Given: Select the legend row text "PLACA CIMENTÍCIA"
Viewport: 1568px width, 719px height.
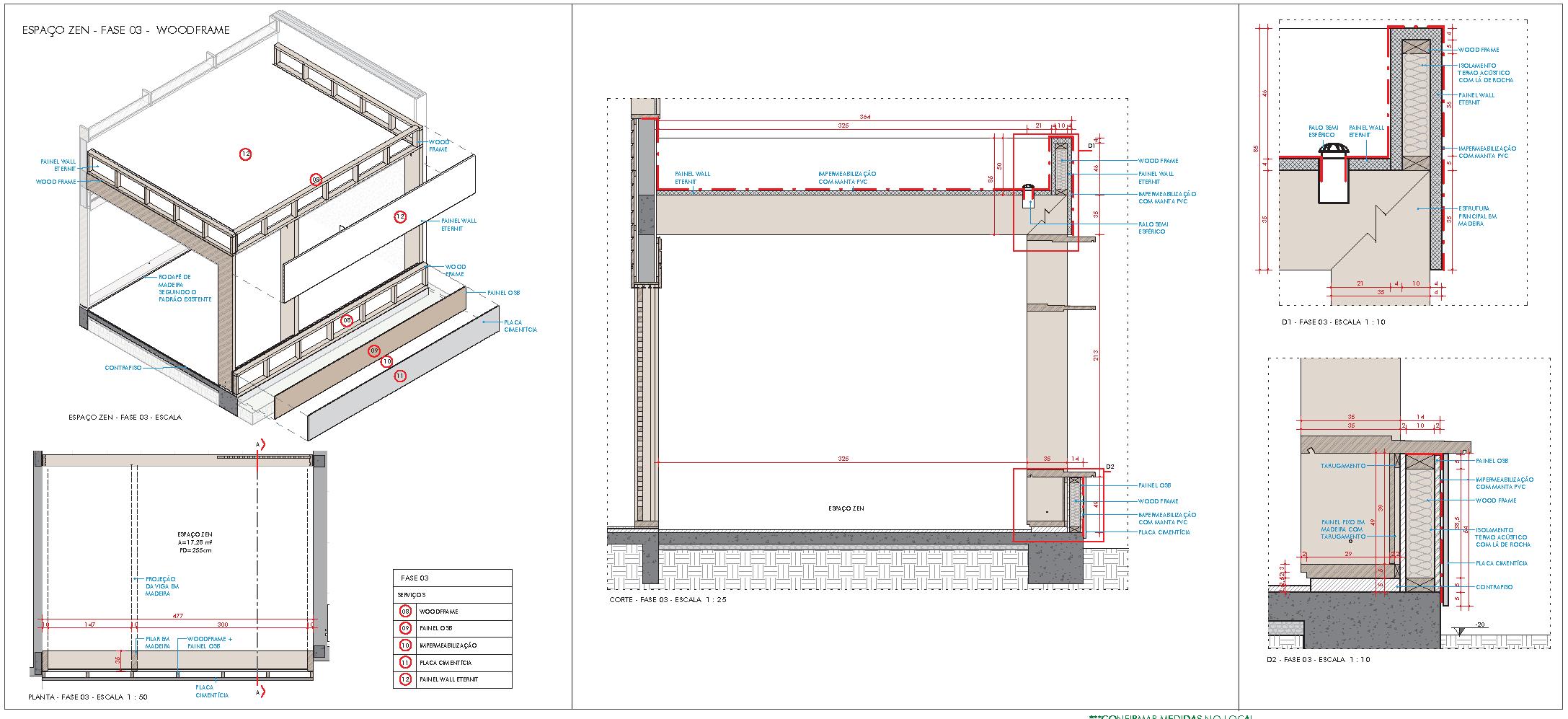Looking at the screenshot, I should [x=446, y=662].
